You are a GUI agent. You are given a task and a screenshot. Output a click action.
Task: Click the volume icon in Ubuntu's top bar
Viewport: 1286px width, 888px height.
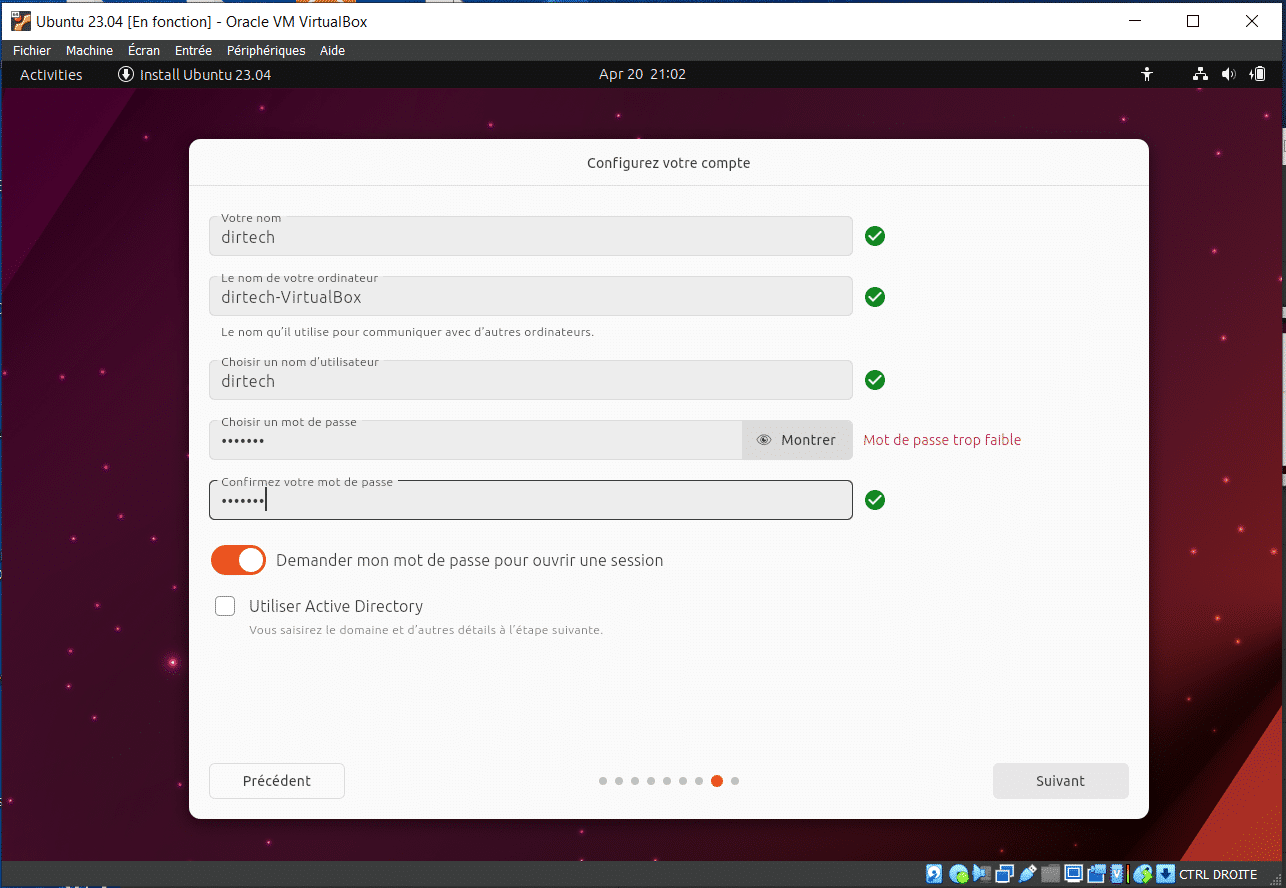coord(1228,74)
